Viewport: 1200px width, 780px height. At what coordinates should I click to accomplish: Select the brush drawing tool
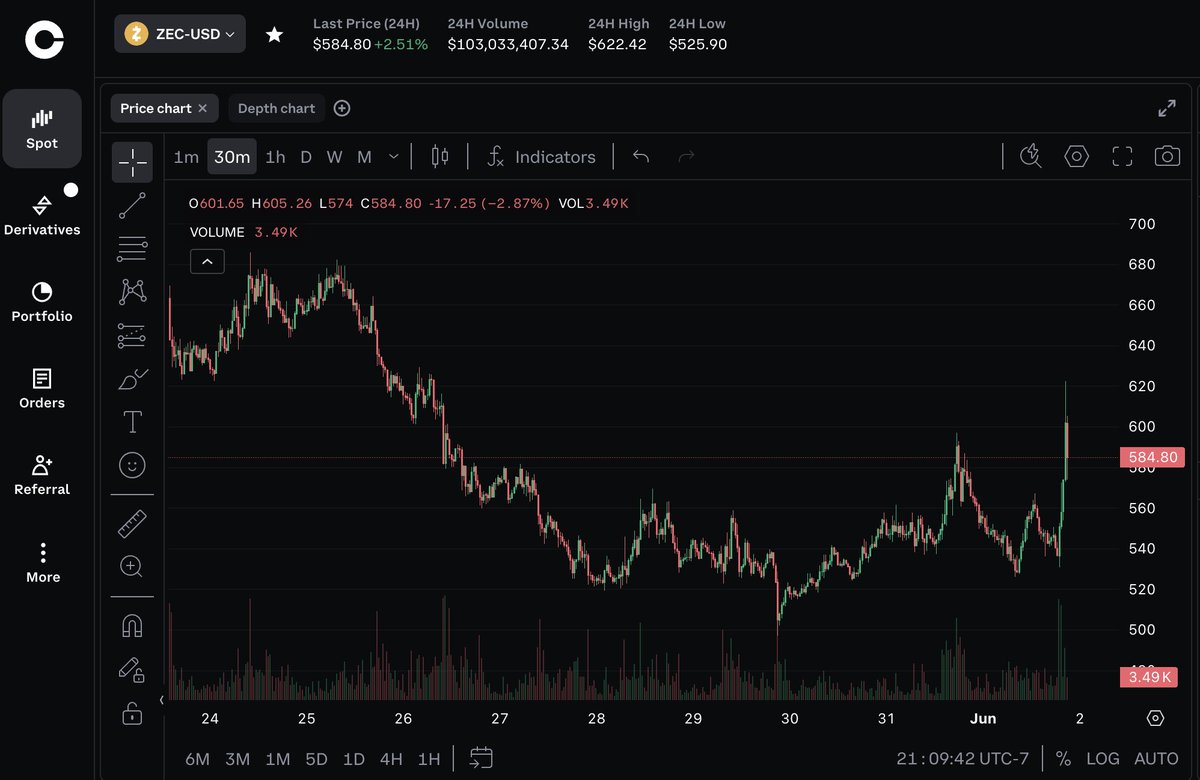tap(132, 379)
